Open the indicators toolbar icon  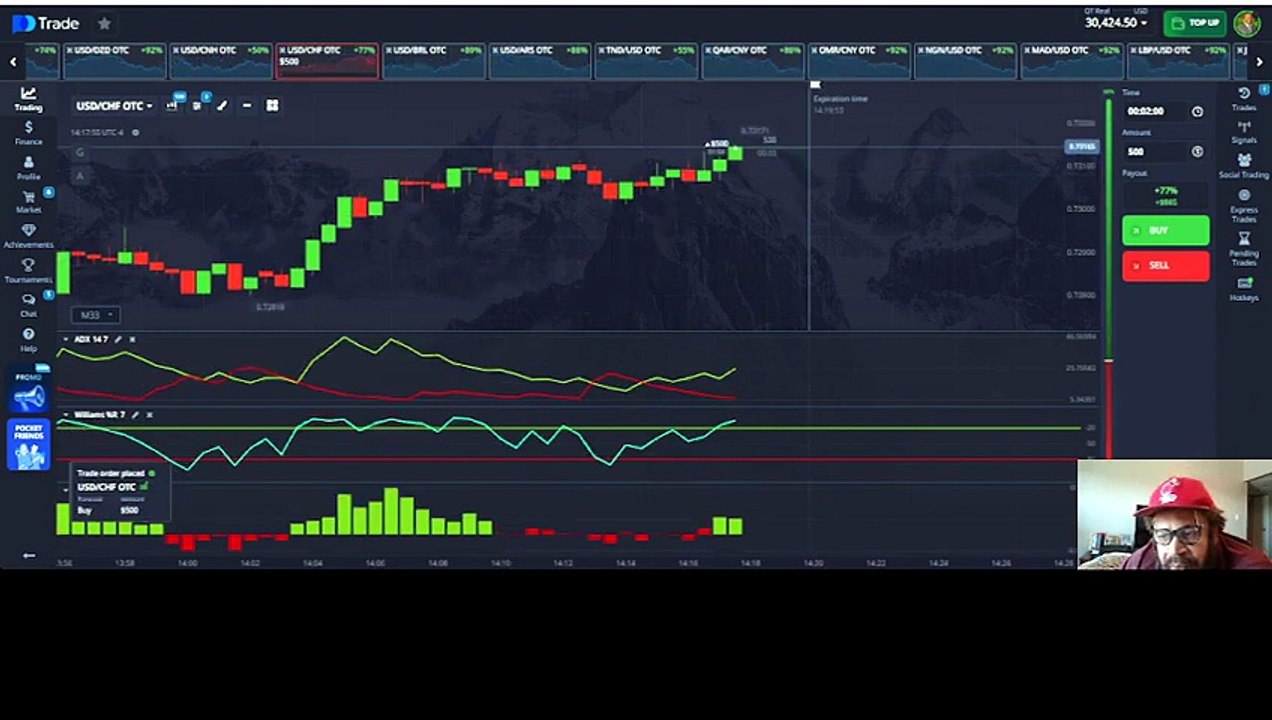(198, 105)
